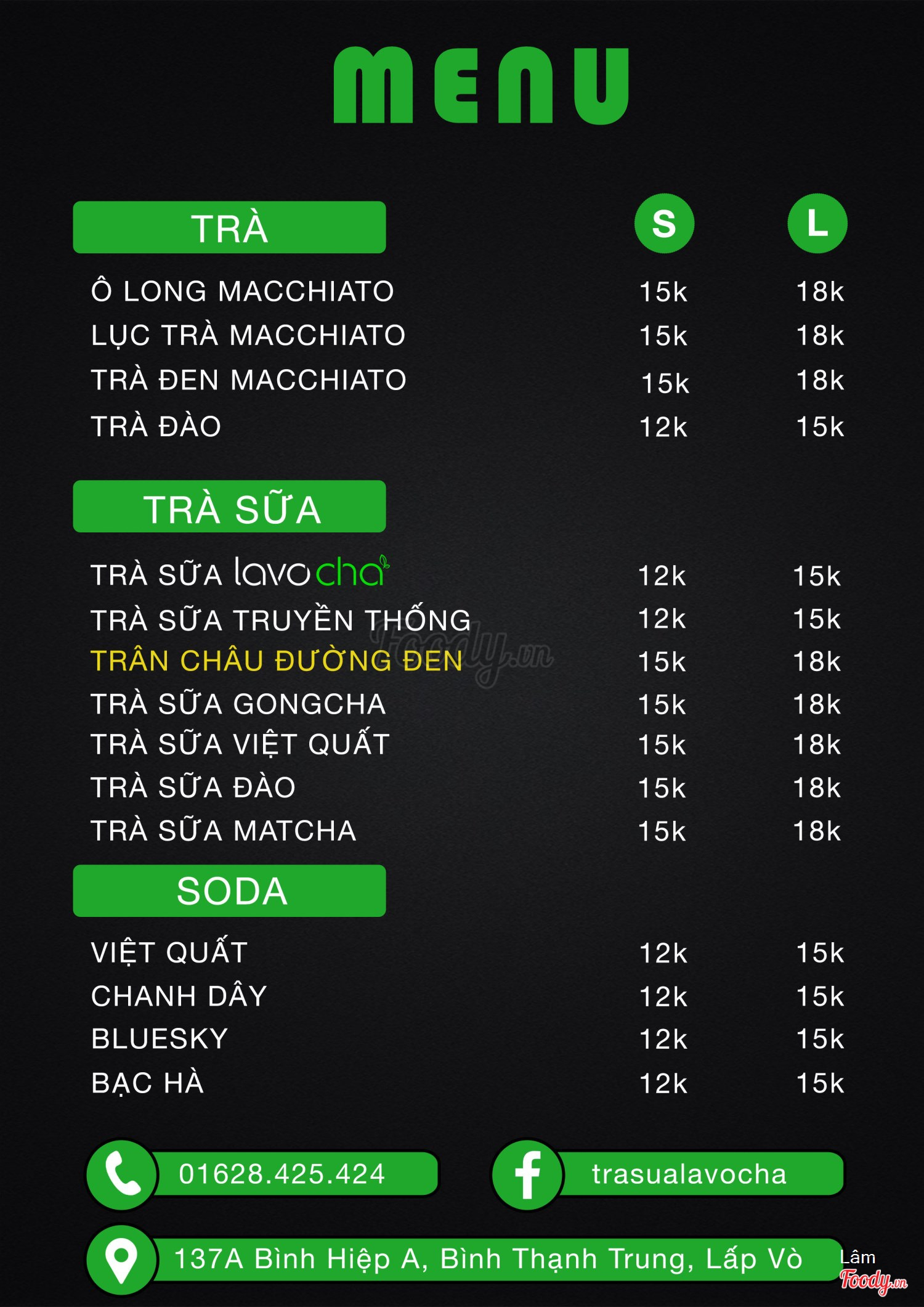The image size is (924, 1307).
Task: Click the 137A Bình Hiệp A address
Action: (x=488, y=1259)
